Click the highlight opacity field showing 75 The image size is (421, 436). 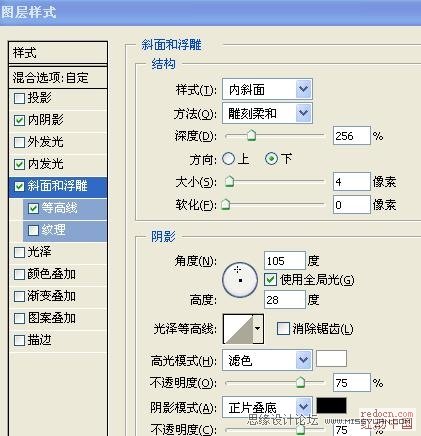[352, 382]
